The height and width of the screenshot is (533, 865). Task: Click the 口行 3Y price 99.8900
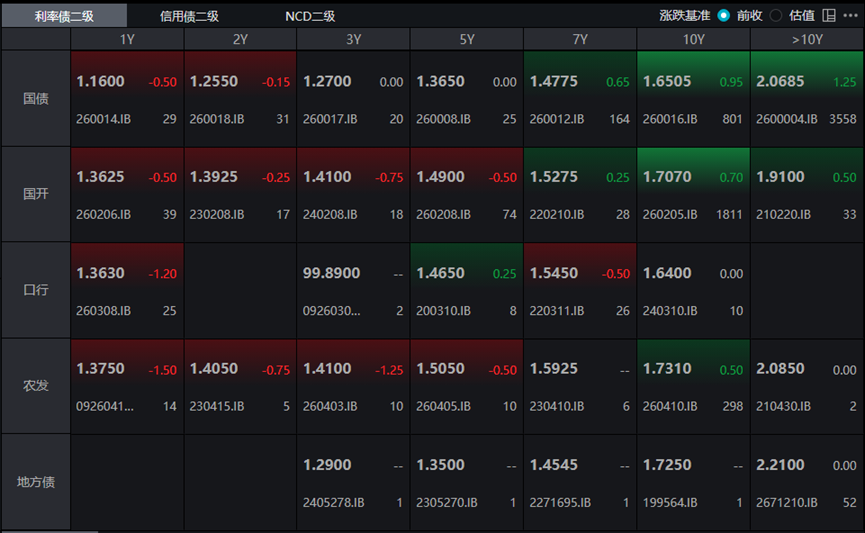click(x=332, y=273)
